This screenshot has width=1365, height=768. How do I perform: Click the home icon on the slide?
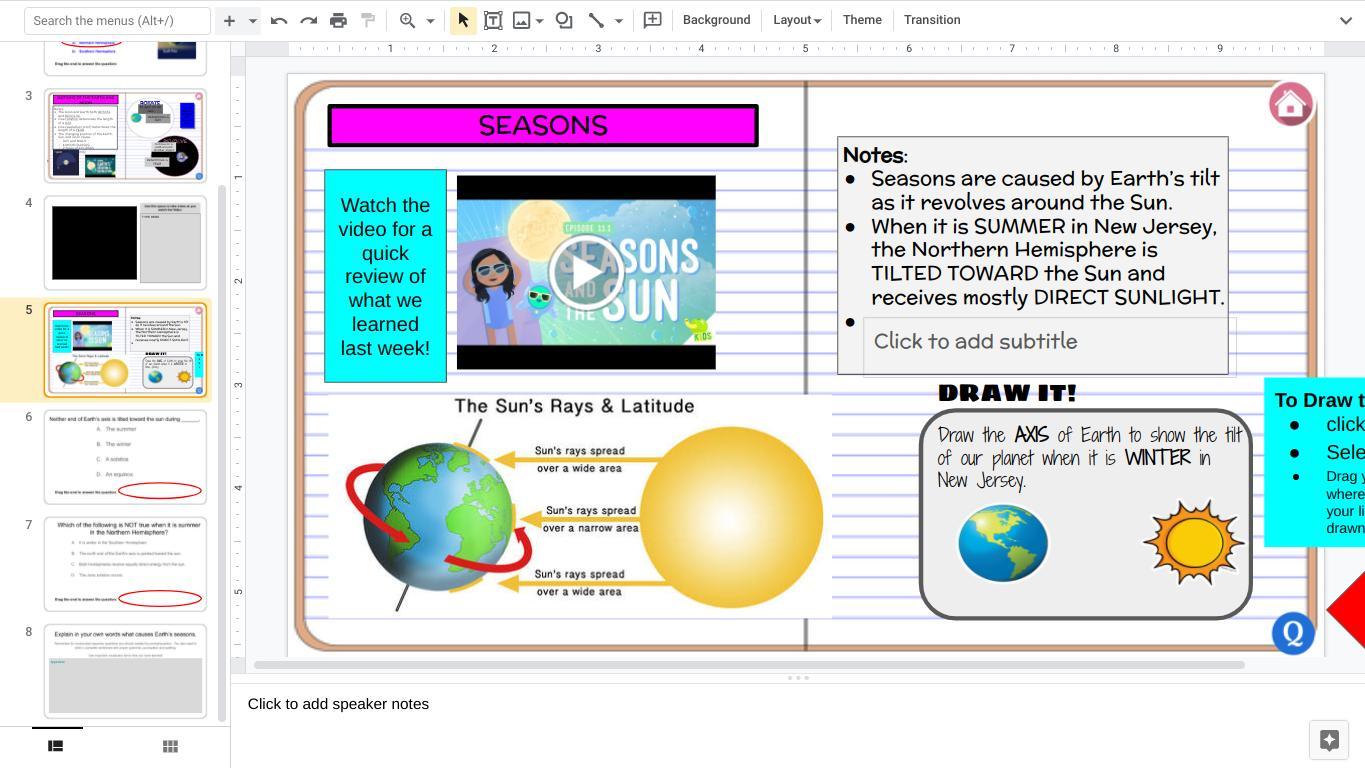click(x=1290, y=104)
